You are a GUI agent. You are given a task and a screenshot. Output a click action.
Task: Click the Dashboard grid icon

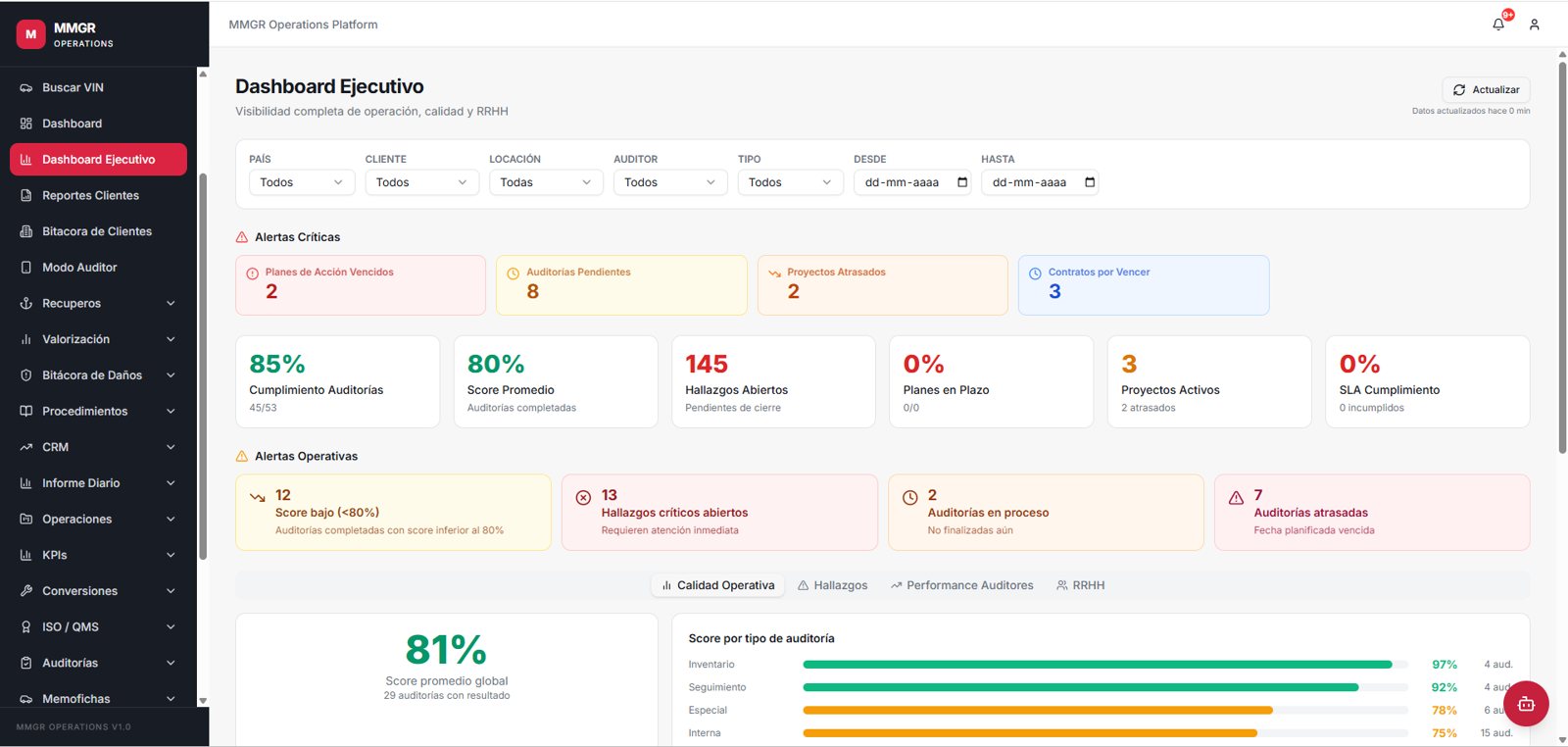[26, 124]
